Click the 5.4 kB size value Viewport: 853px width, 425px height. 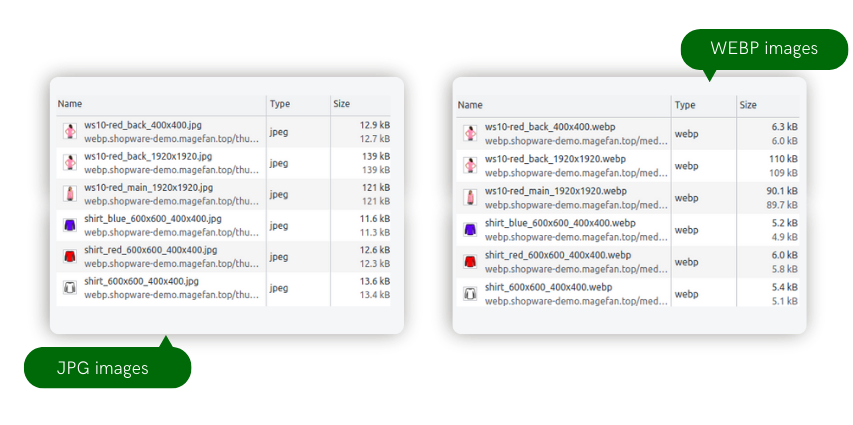coord(785,287)
